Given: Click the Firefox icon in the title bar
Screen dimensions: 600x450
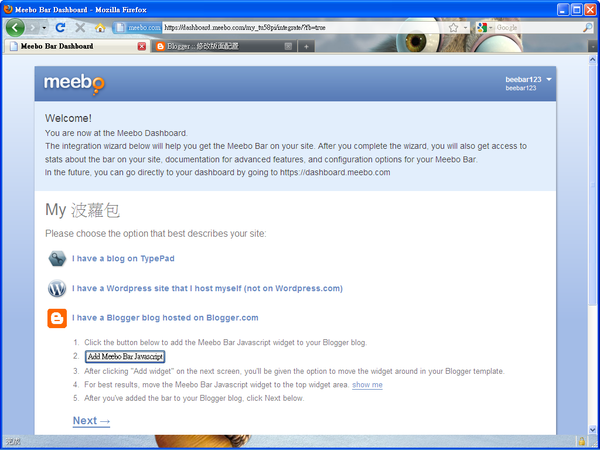Looking at the screenshot, I should coord(8,9).
